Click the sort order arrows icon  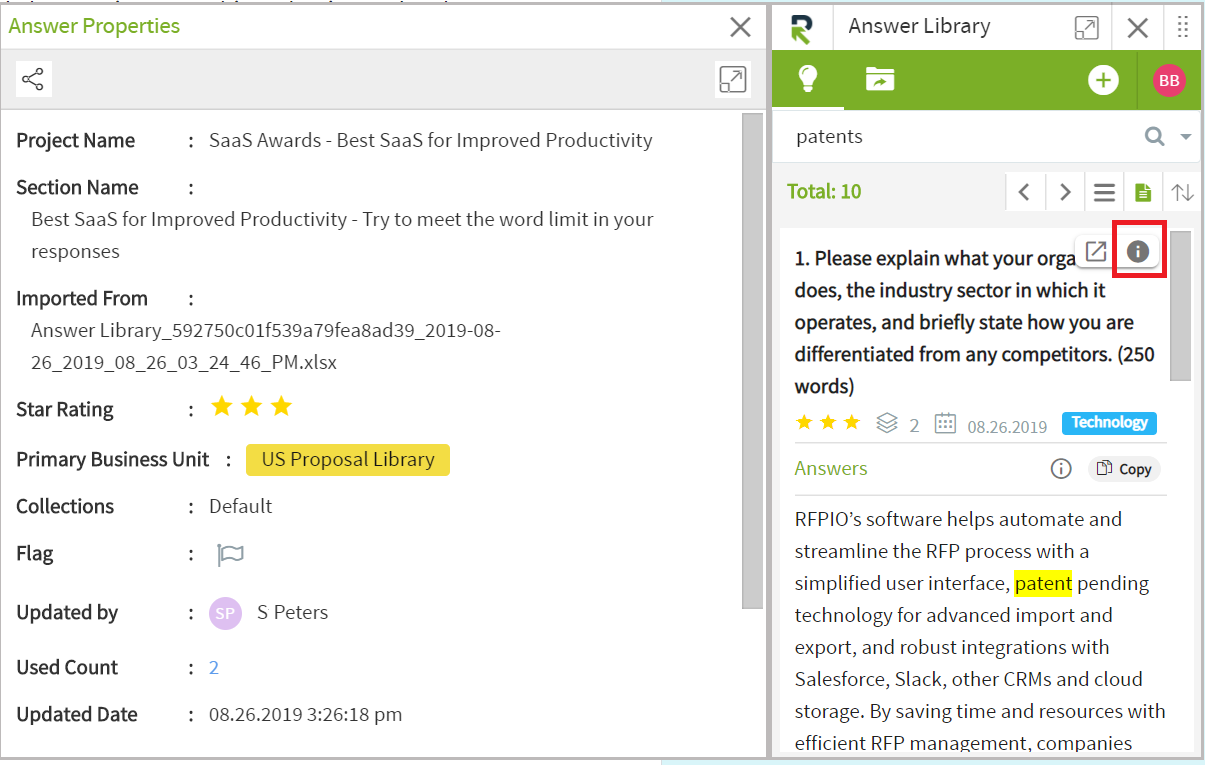click(x=1183, y=192)
